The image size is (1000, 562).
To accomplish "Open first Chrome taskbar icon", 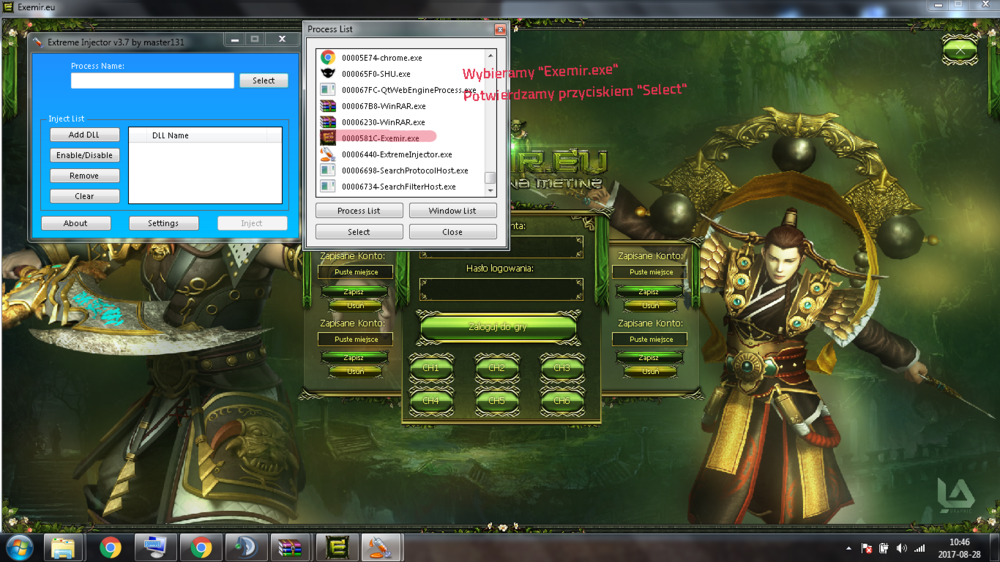I will point(110,548).
